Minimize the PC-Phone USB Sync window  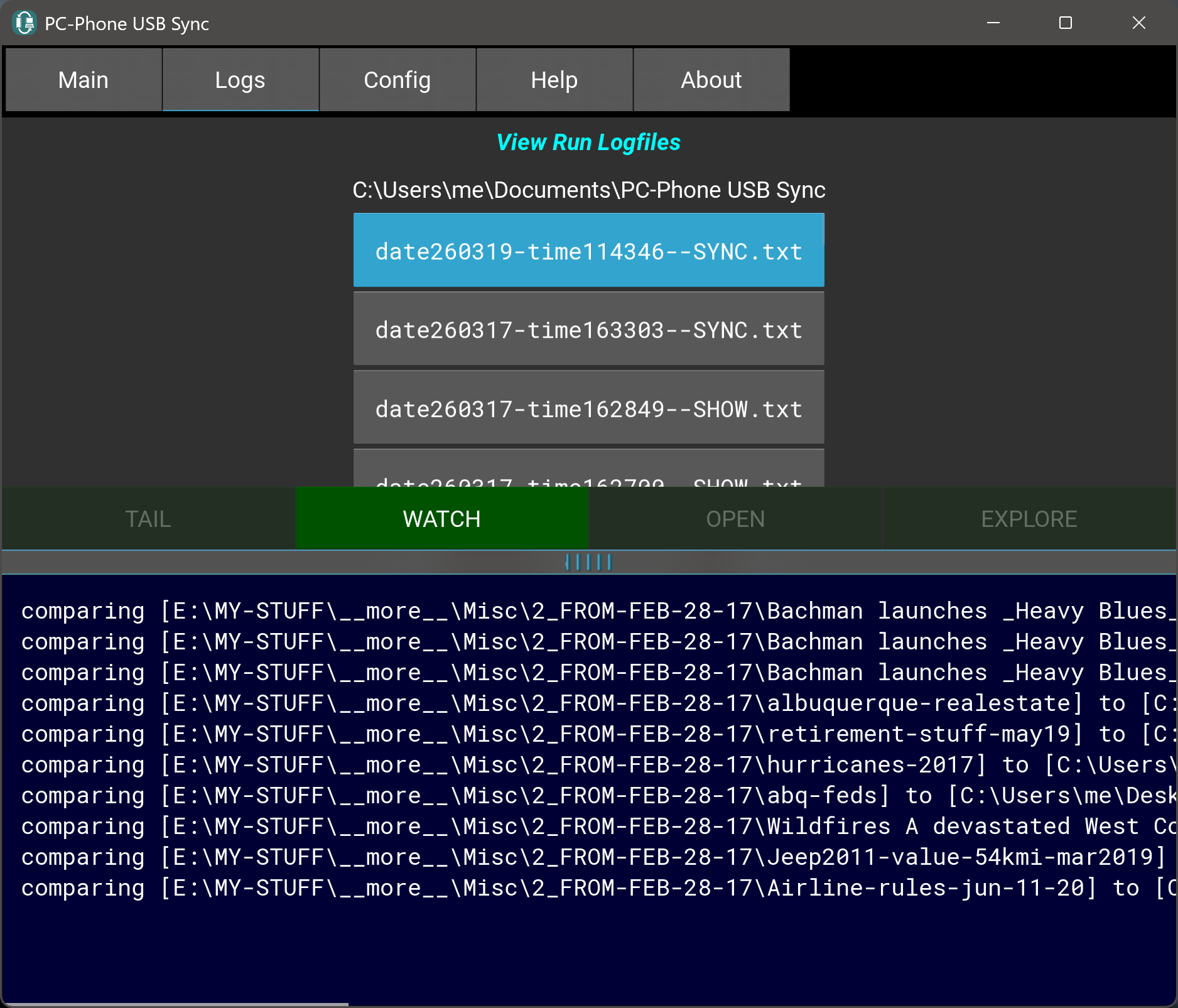993,23
